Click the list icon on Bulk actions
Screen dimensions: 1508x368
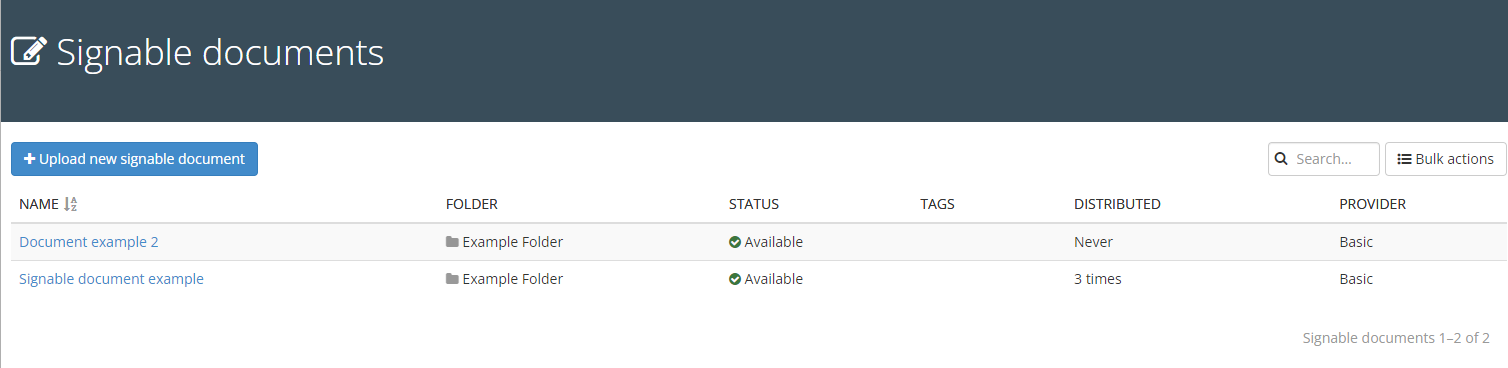pyautogui.click(x=1404, y=159)
